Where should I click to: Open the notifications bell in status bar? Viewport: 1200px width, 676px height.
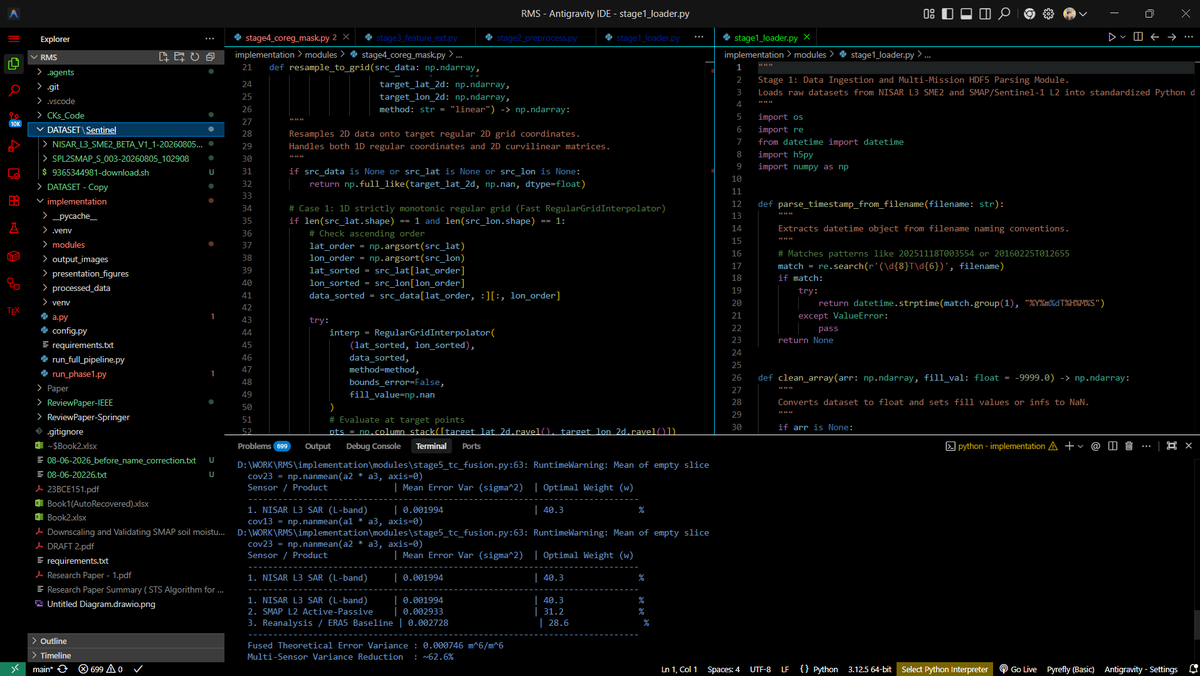pyautogui.click(x=1192, y=669)
